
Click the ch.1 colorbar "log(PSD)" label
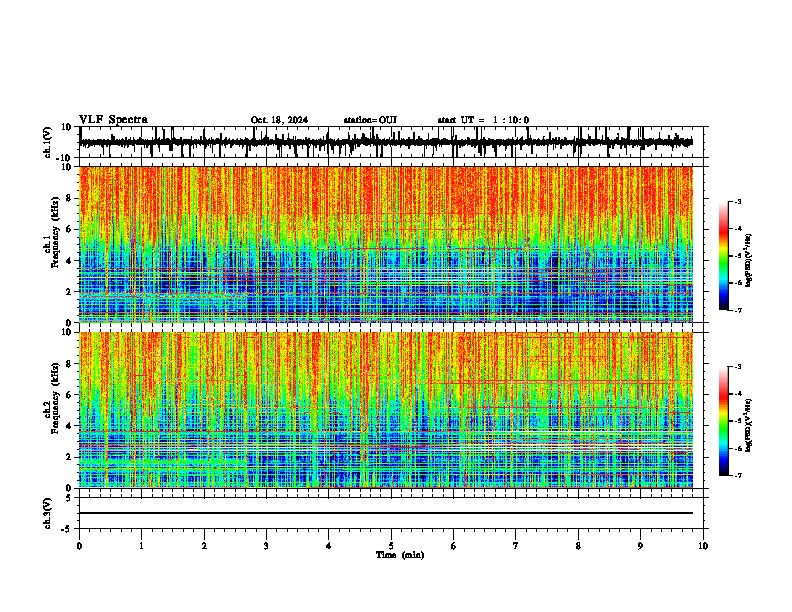[749, 260]
